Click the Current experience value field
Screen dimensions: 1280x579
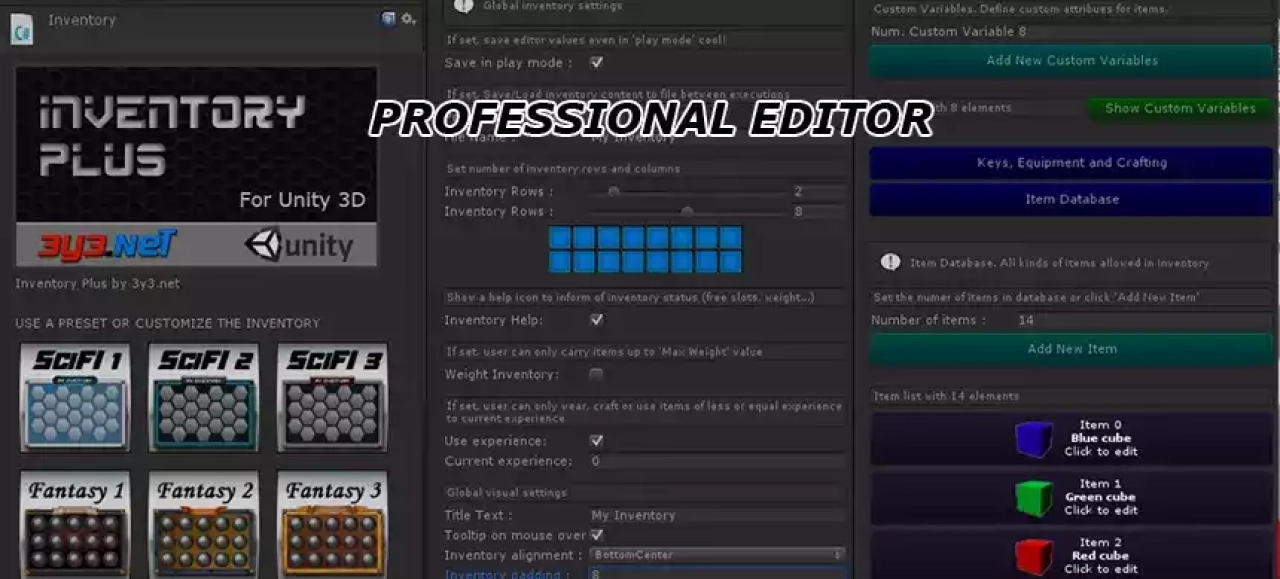(x=717, y=461)
